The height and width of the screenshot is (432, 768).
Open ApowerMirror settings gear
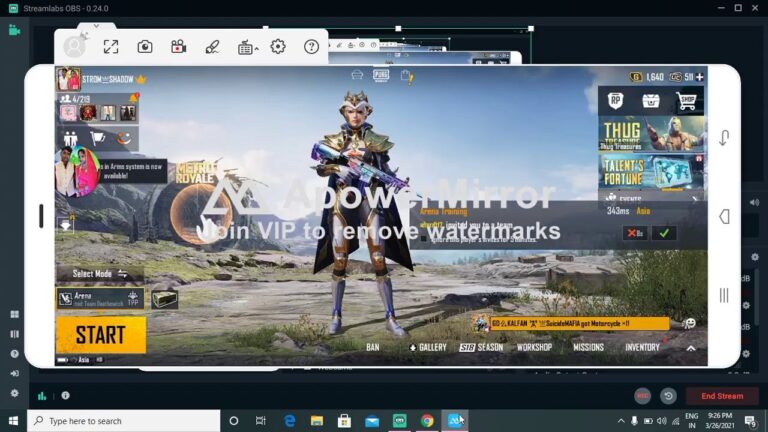pos(278,47)
